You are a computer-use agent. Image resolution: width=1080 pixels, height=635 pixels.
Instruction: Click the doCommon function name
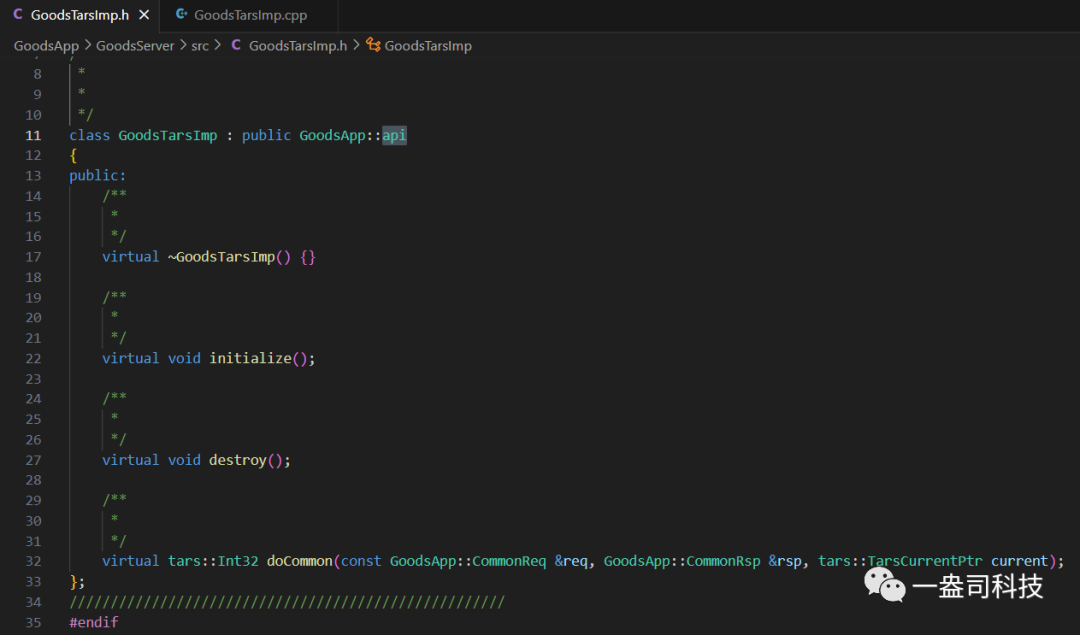(x=300, y=561)
